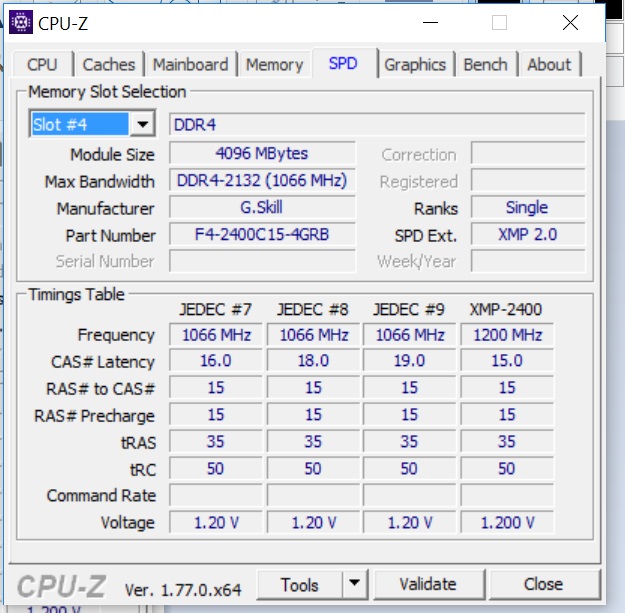Click the Close button at bottom
The image size is (625, 613).
tap(544, 585)
